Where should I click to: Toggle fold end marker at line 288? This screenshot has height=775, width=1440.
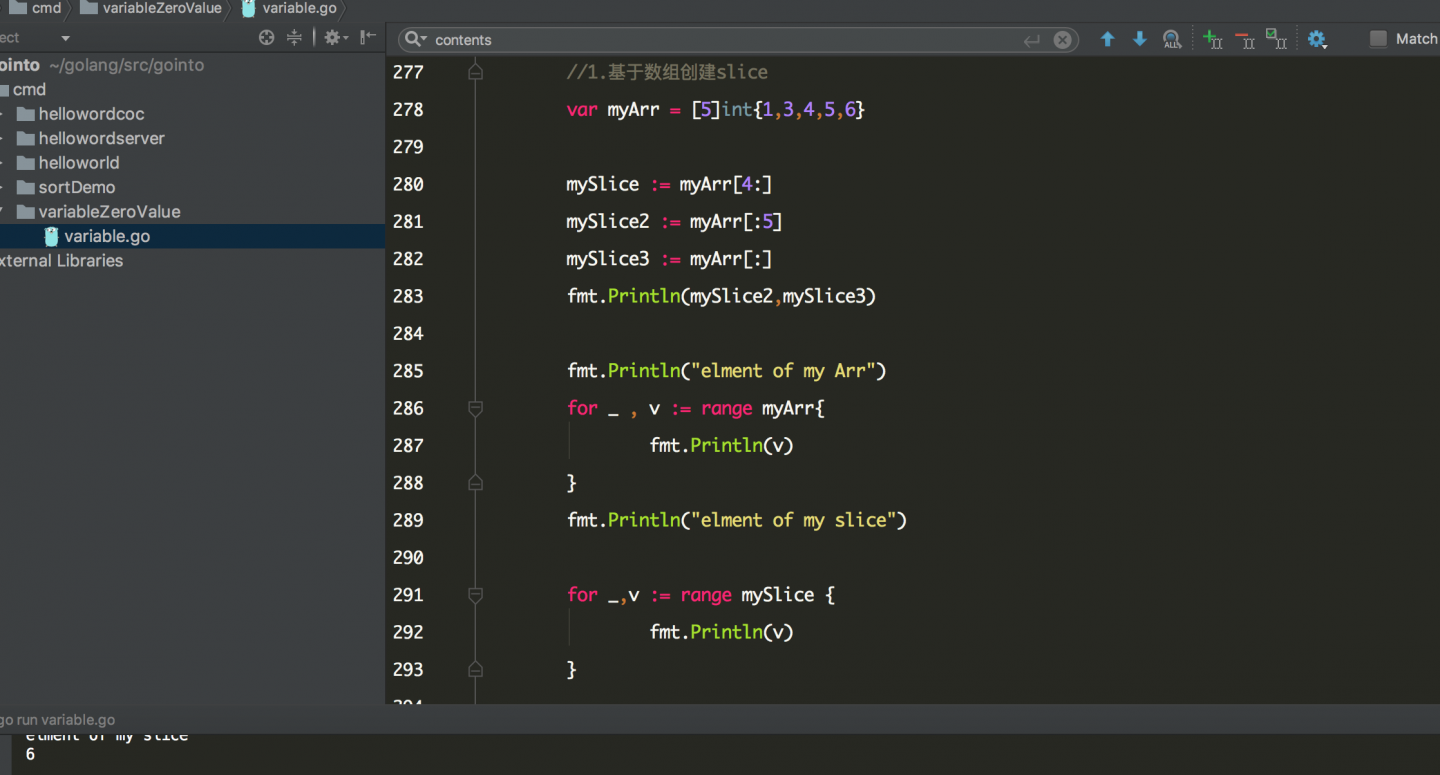pyautogui.click(x=475, y=483)
